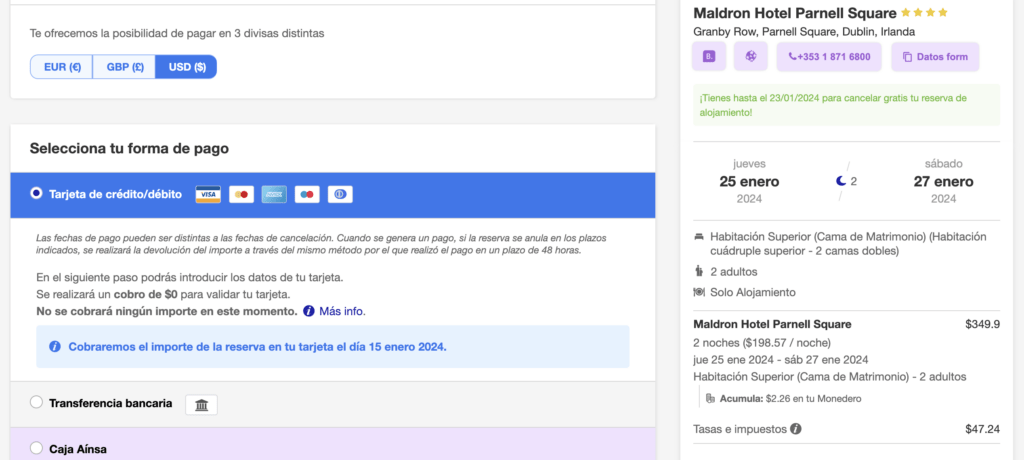1024x460 pixels.
Task: Select EUR (€) currency option
Action: click(x=61, y=67)
